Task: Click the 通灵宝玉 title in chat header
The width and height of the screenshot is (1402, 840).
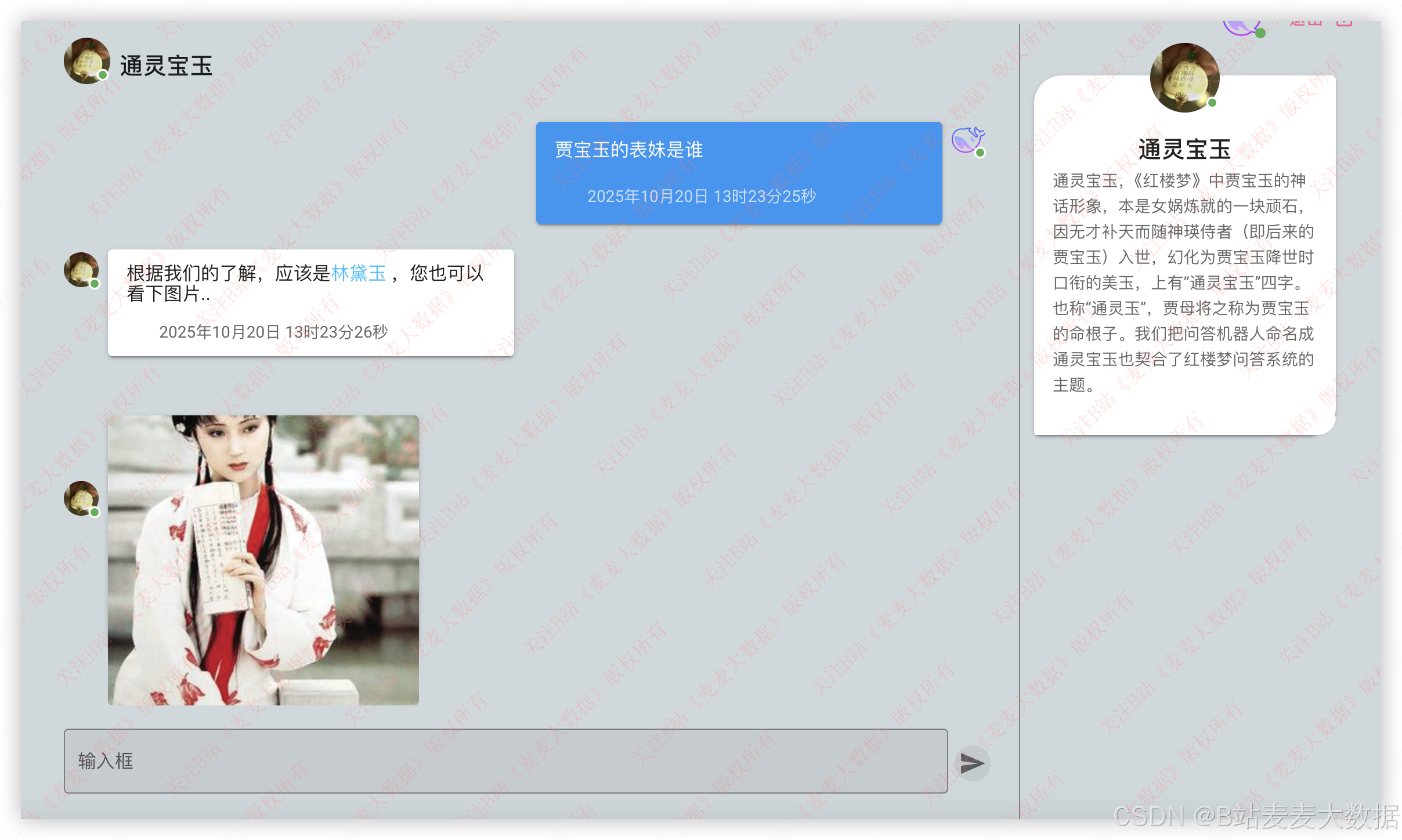Action: (166, 66)
